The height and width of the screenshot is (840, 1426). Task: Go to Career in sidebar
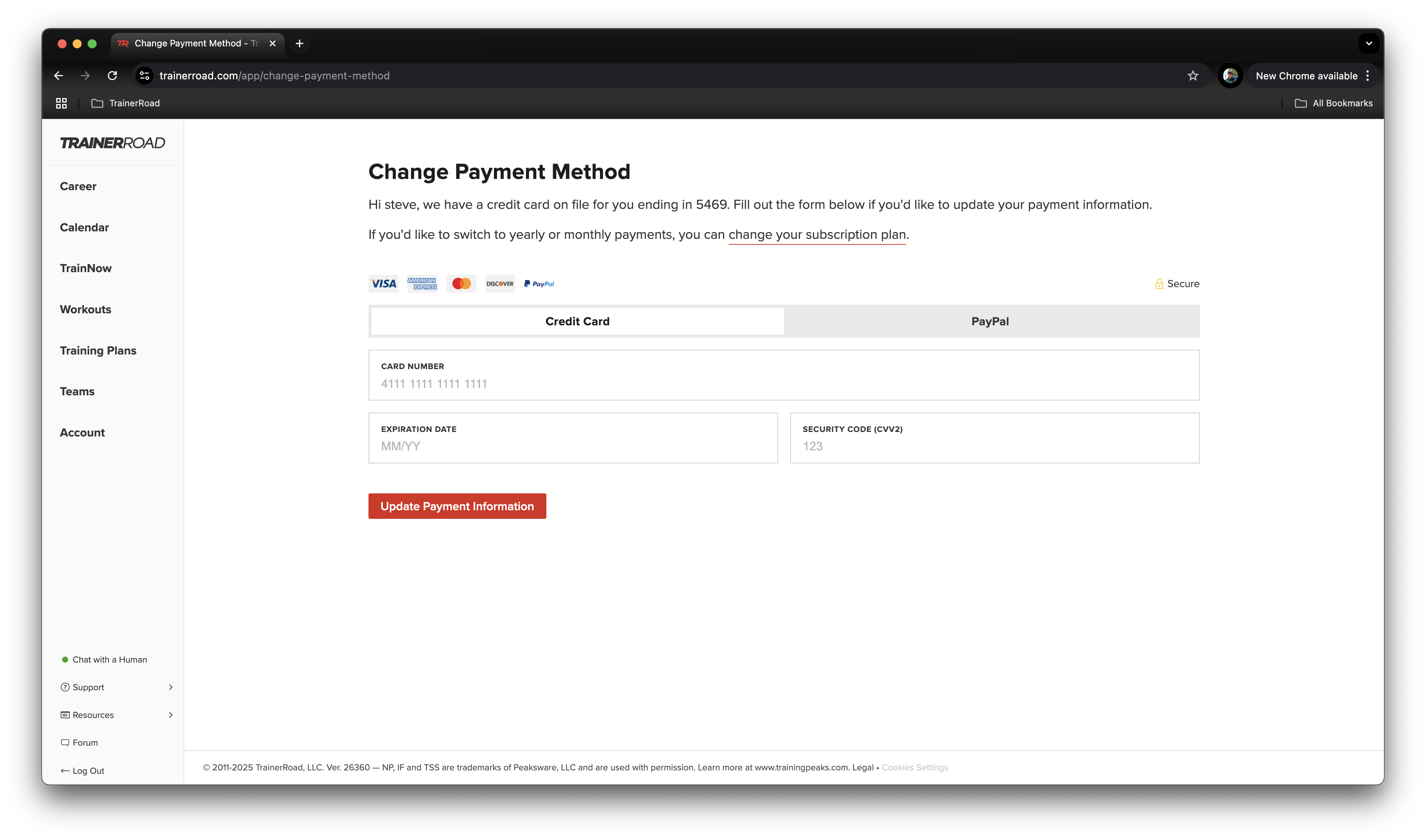78,186
